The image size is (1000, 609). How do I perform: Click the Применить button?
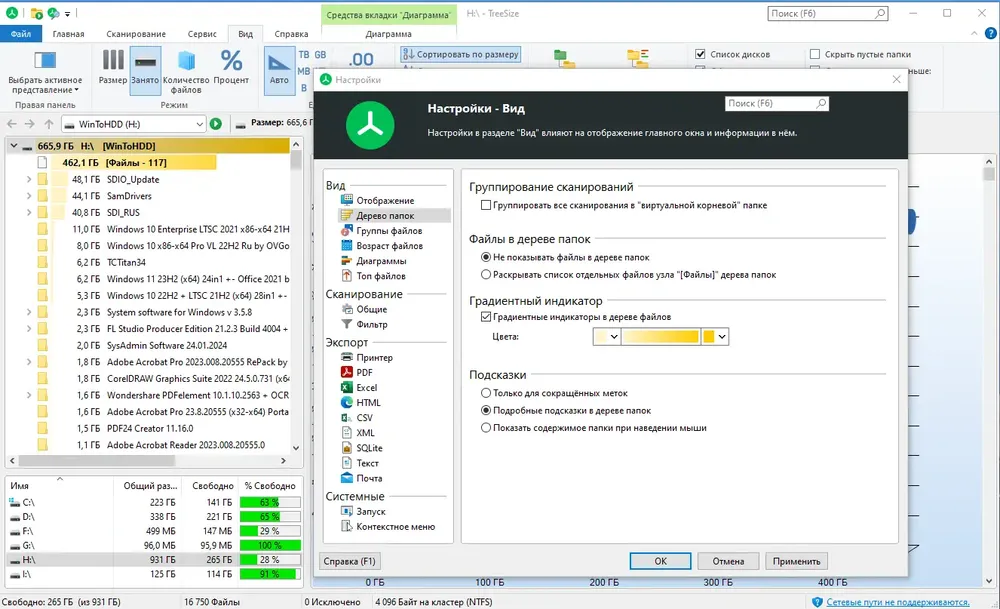(x=797, y=561)
